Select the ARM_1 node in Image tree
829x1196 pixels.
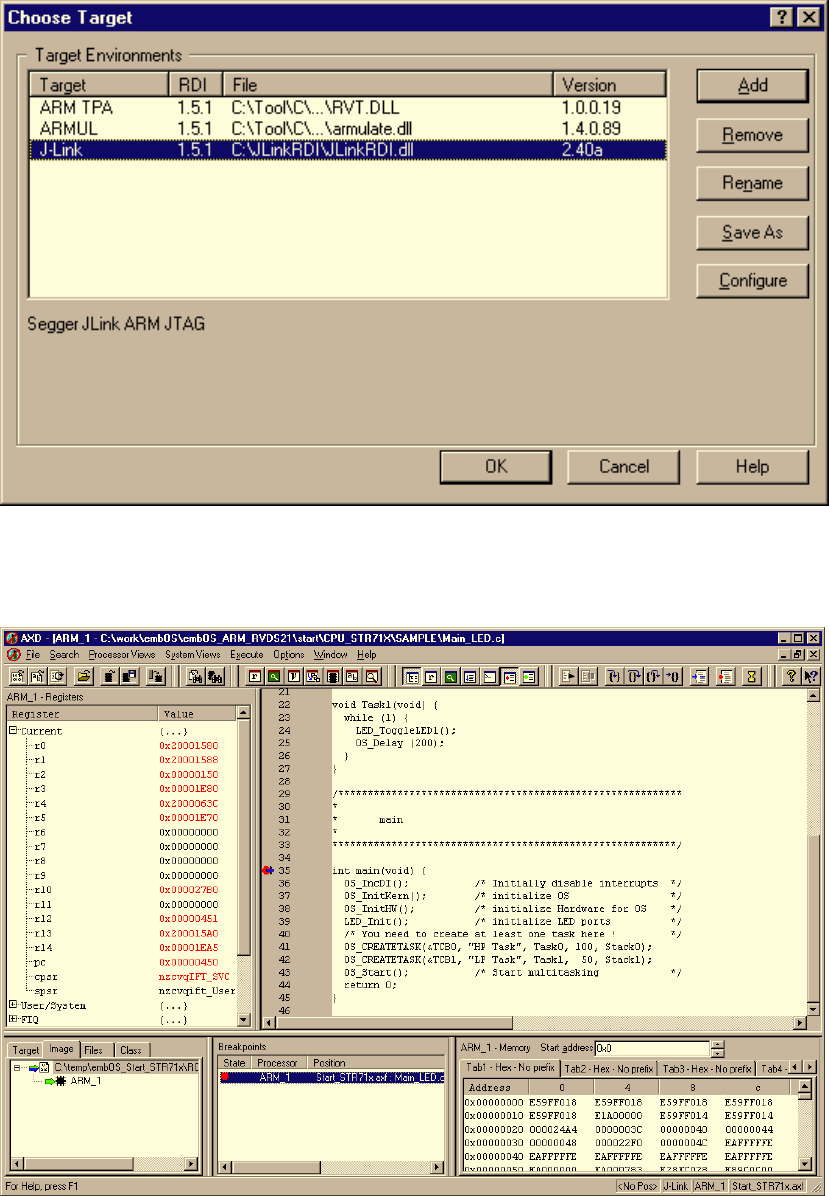click(85, 1081)
